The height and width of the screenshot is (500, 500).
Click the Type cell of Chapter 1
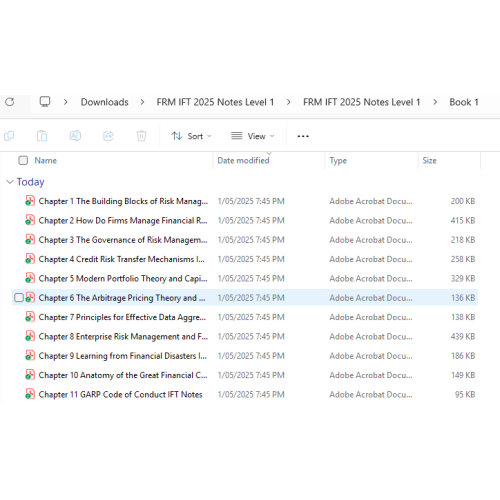click(x=371, y=201)
